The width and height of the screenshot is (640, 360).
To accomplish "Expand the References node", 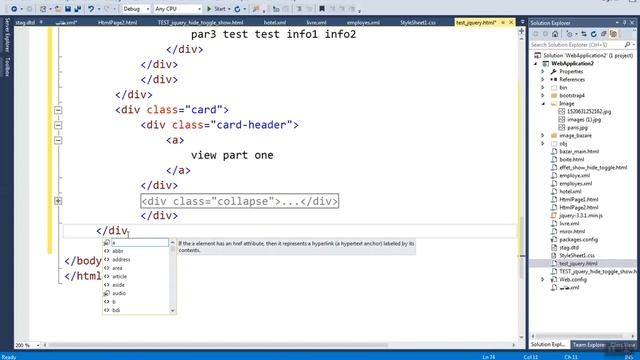I will 543,80.
